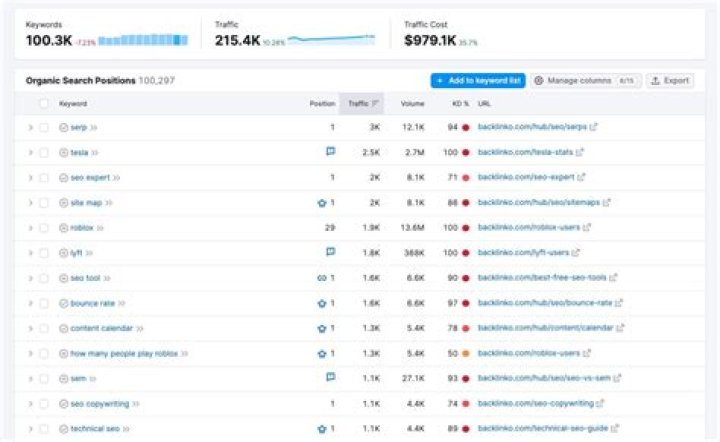Tick the checkbox for the serp keyword
Image resolution: width=720 pixels, height=442 pixels.
44,127
